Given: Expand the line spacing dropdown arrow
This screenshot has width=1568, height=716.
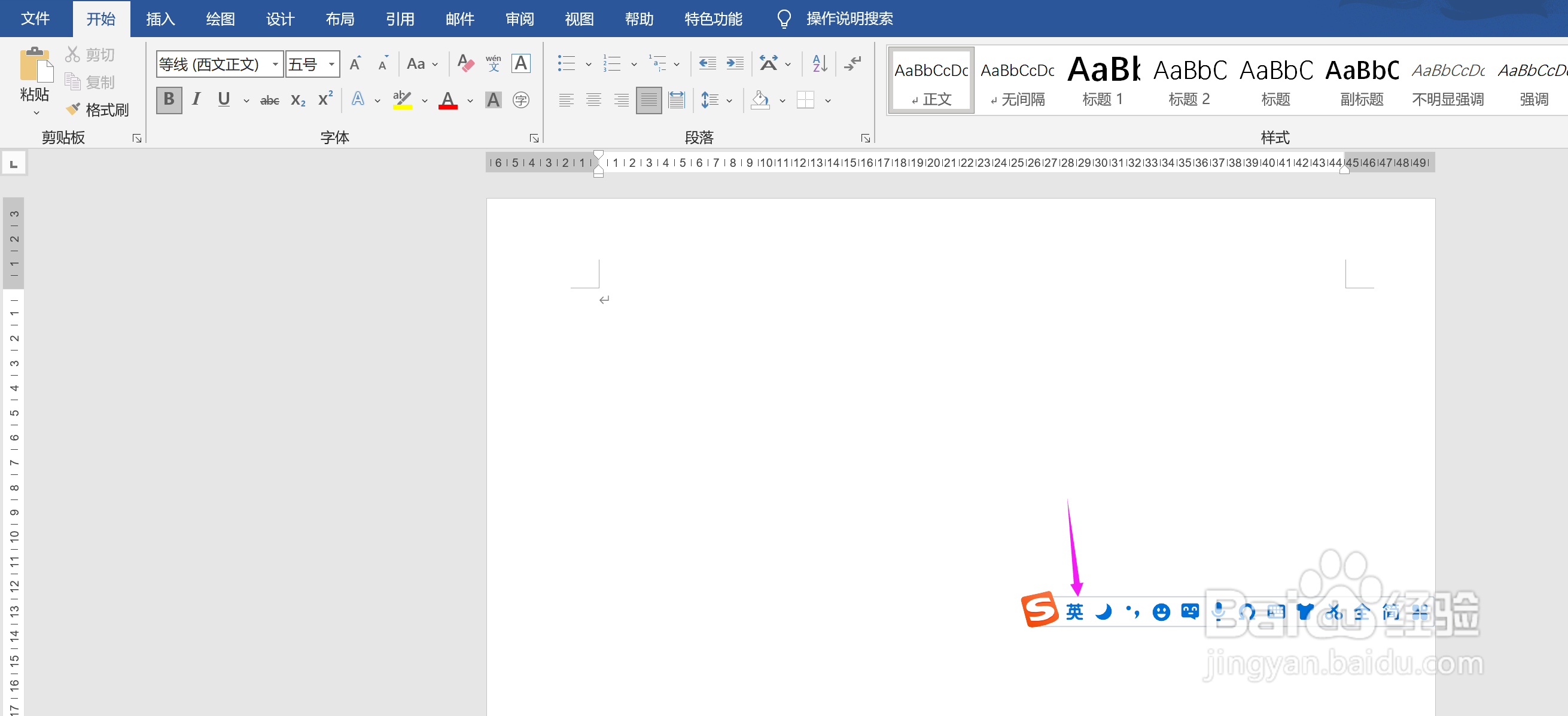Looking at the screenshot, I should [x=729, y=100].
